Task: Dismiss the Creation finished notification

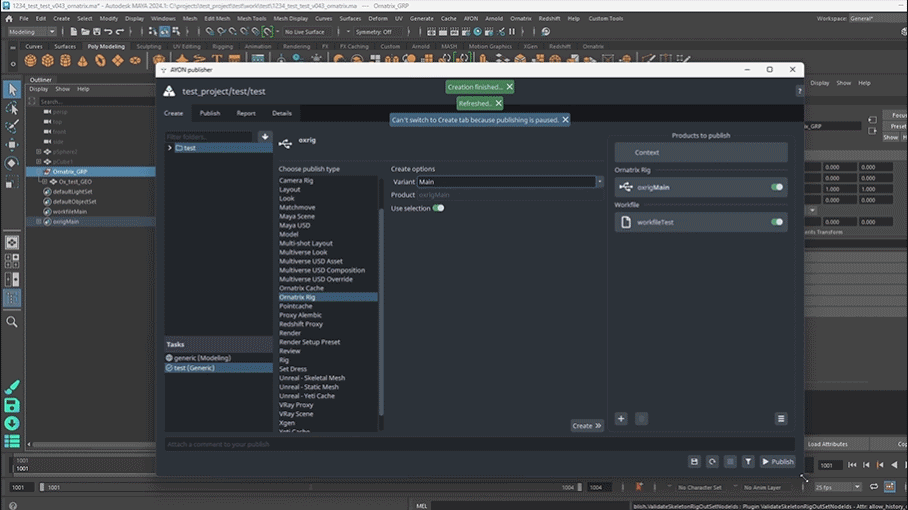Action: [x=510, y=87]
